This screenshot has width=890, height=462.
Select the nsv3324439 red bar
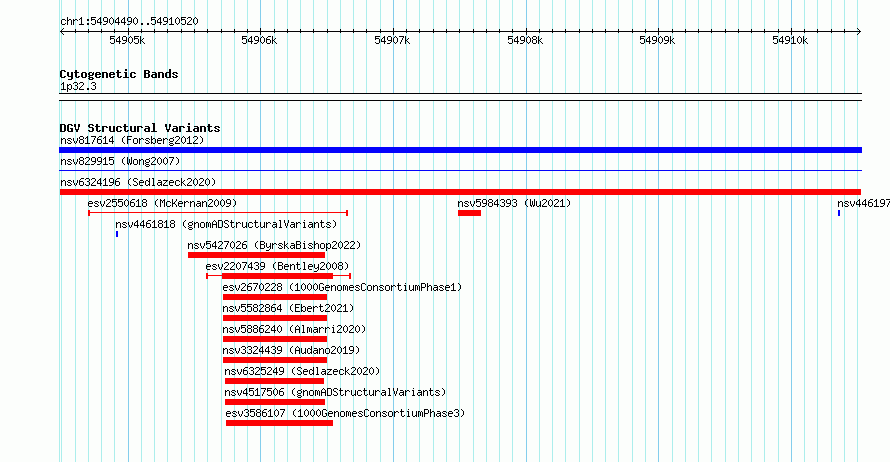pyautogui.click(x=275, y=360)
